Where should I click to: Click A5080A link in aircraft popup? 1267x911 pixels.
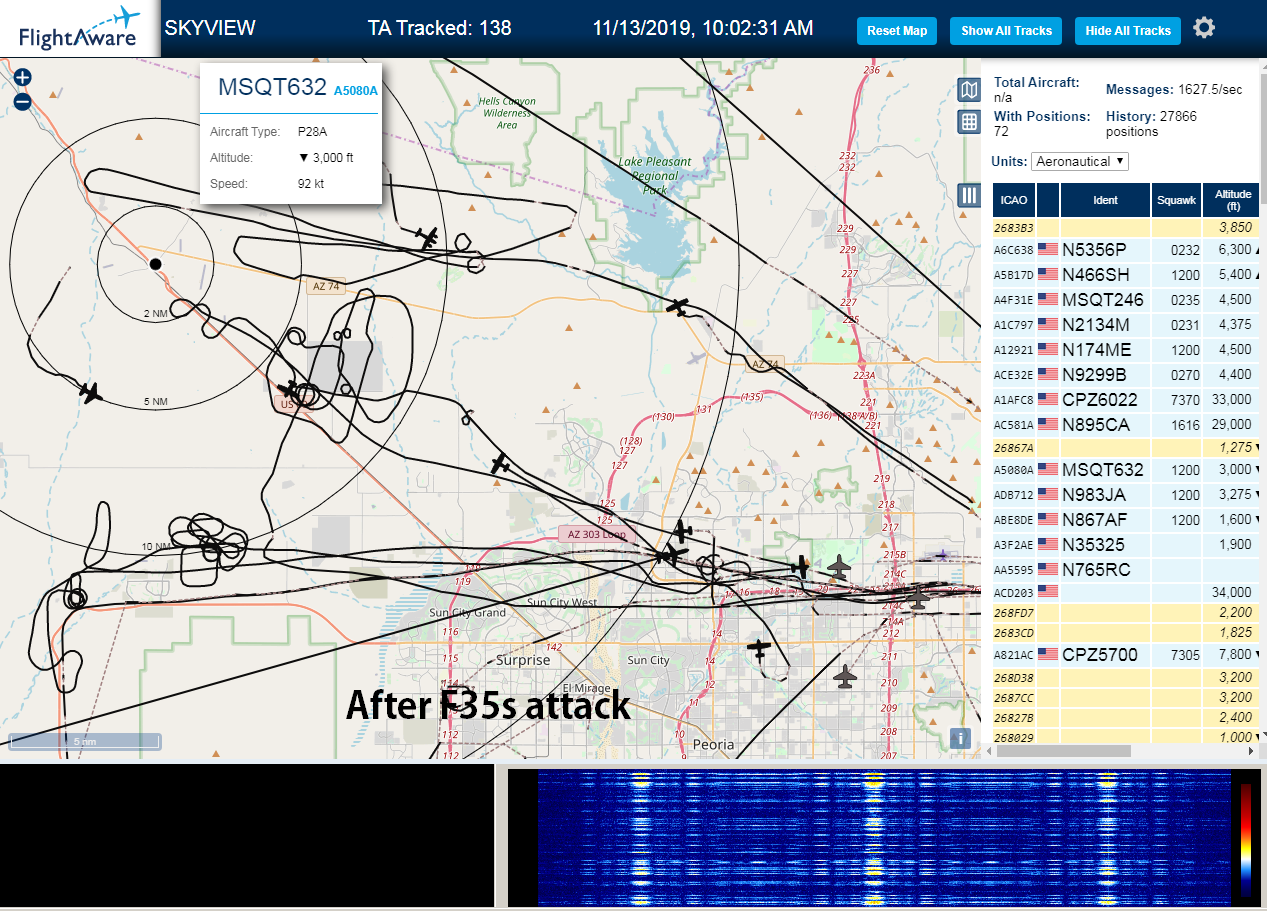point(356,90)
